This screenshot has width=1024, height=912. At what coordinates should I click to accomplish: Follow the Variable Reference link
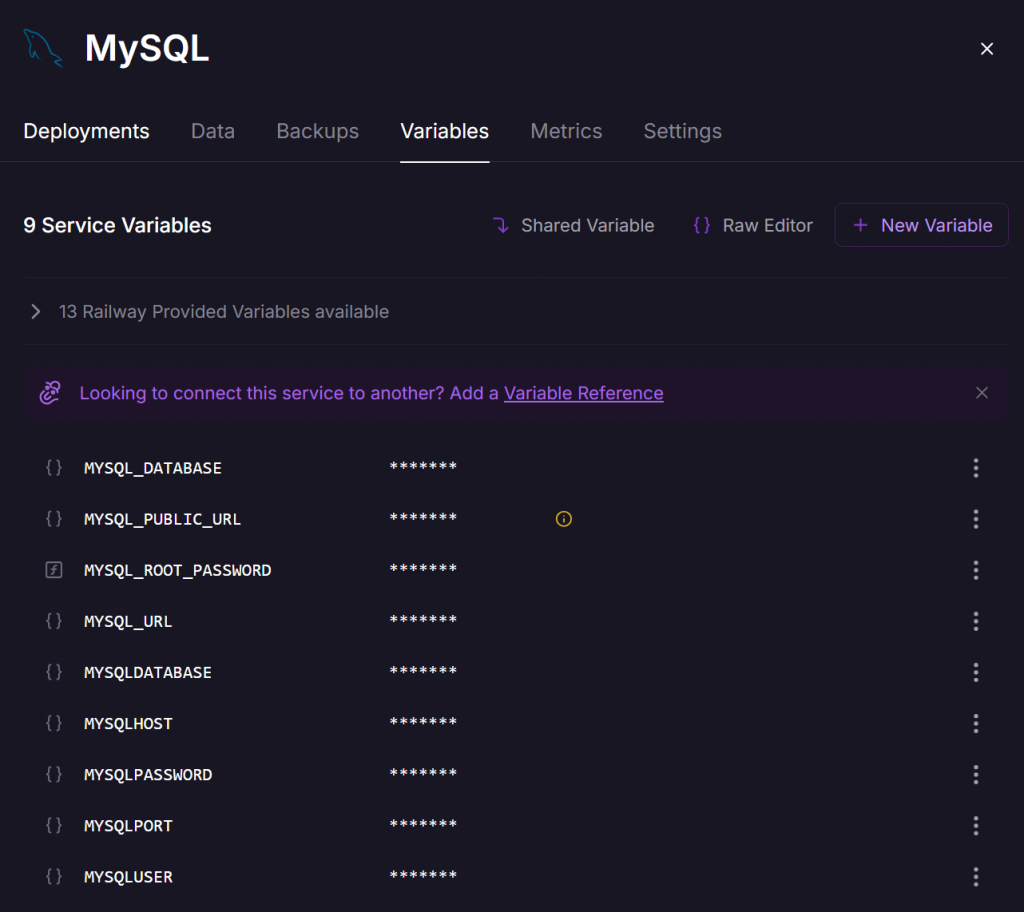583,393
